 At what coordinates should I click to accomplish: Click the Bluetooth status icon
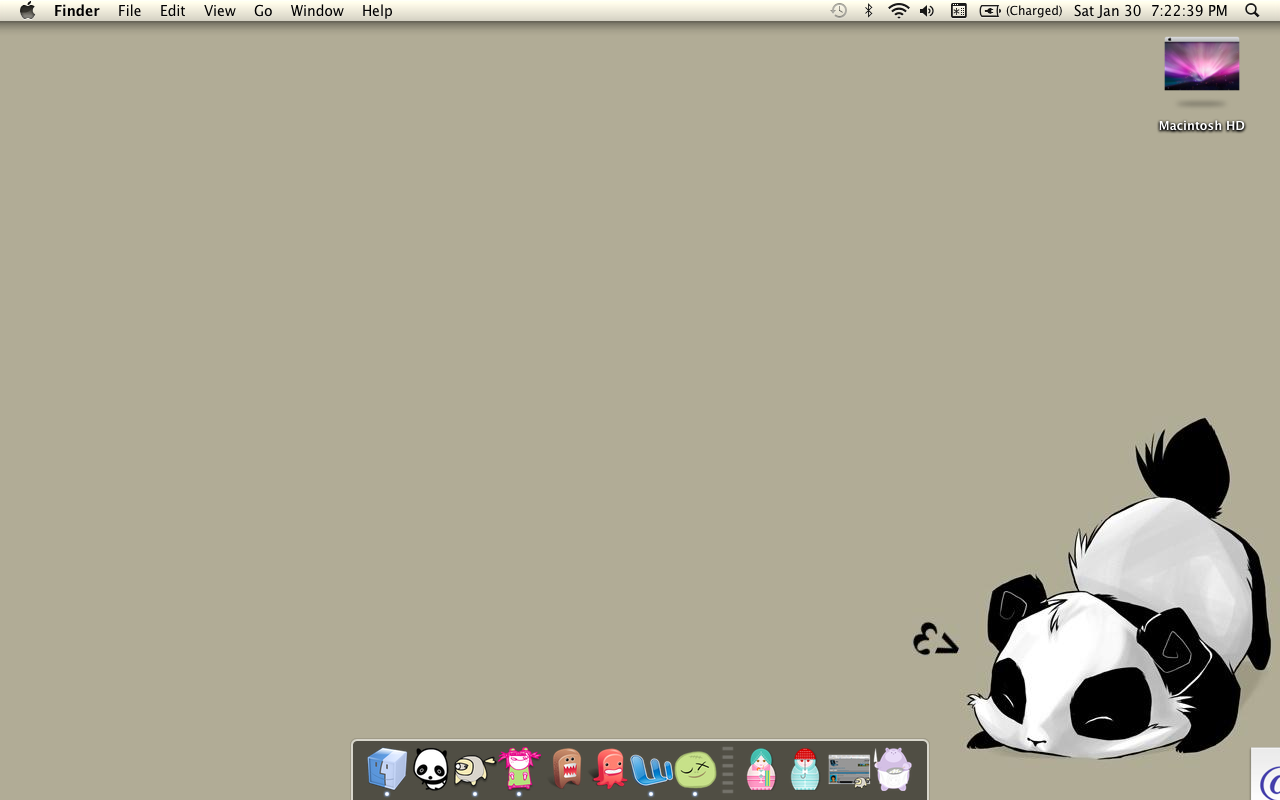pos(869,11)
